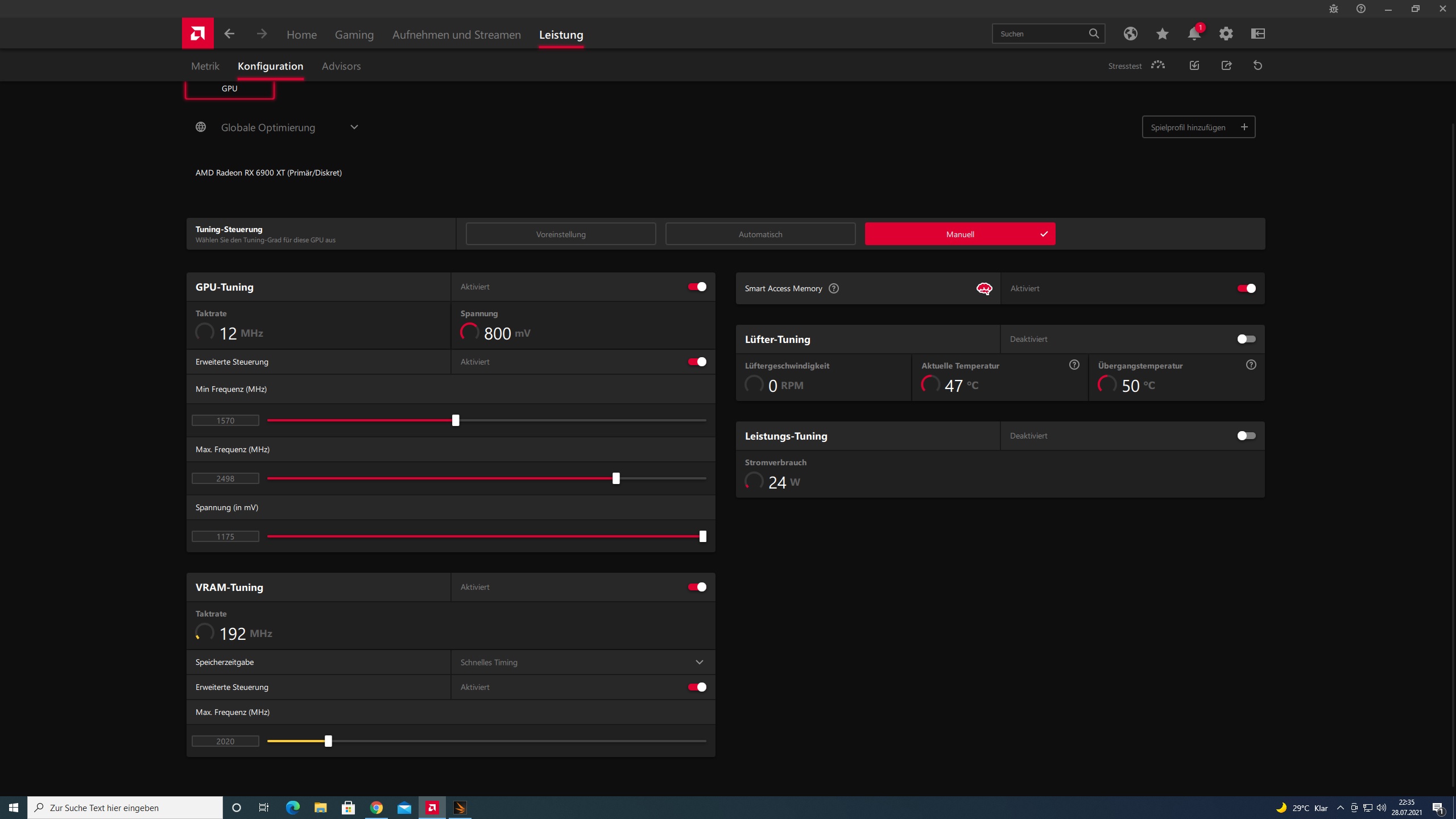The width and height of the screenshot is (1456, 819).
Task: Open favorites via the star icon
Action: point(1162,34)
